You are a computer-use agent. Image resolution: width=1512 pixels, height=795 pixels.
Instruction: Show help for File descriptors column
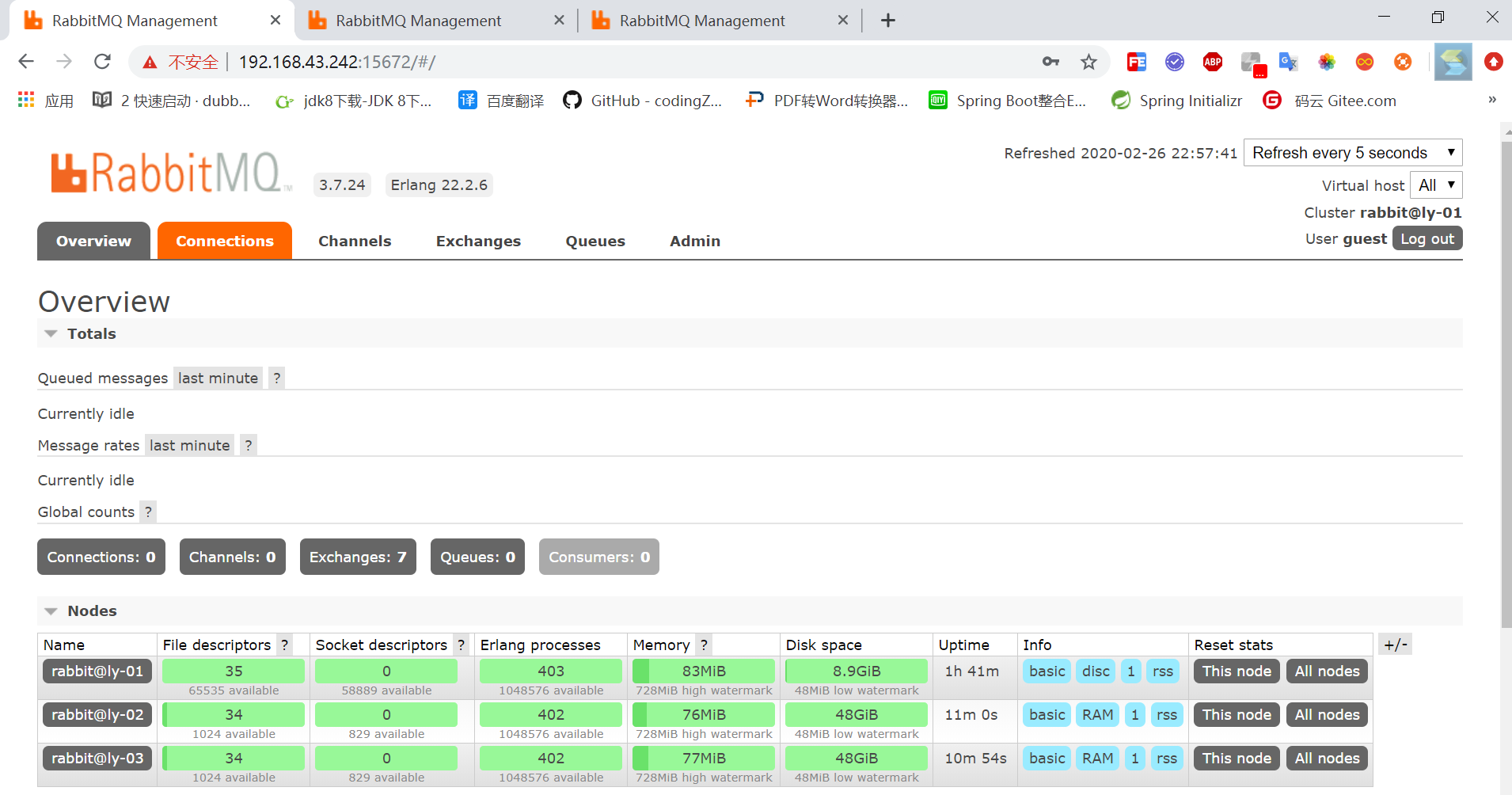pyautogui.click(x=285, y=645)
